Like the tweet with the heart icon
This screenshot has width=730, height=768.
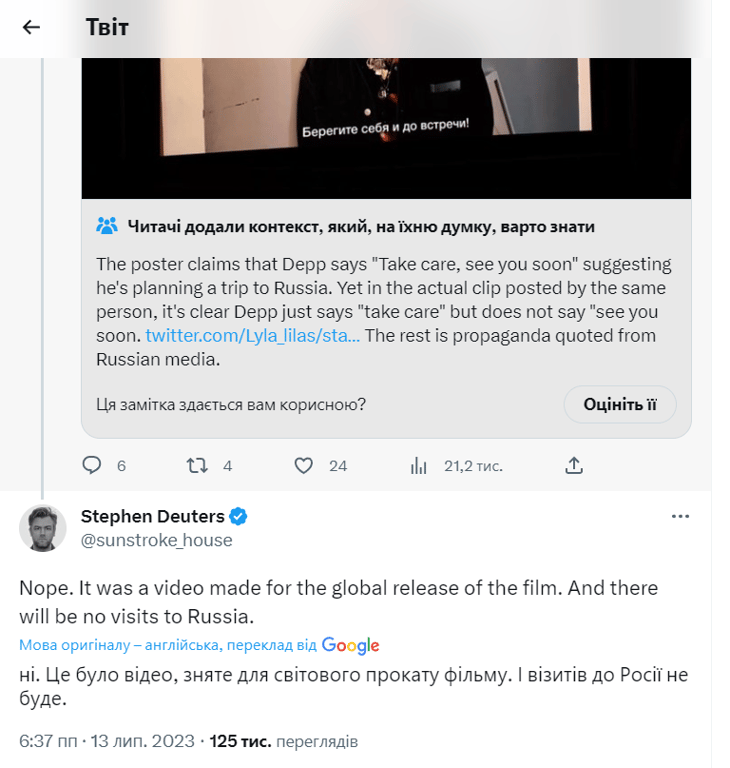(x=304, y=465)
